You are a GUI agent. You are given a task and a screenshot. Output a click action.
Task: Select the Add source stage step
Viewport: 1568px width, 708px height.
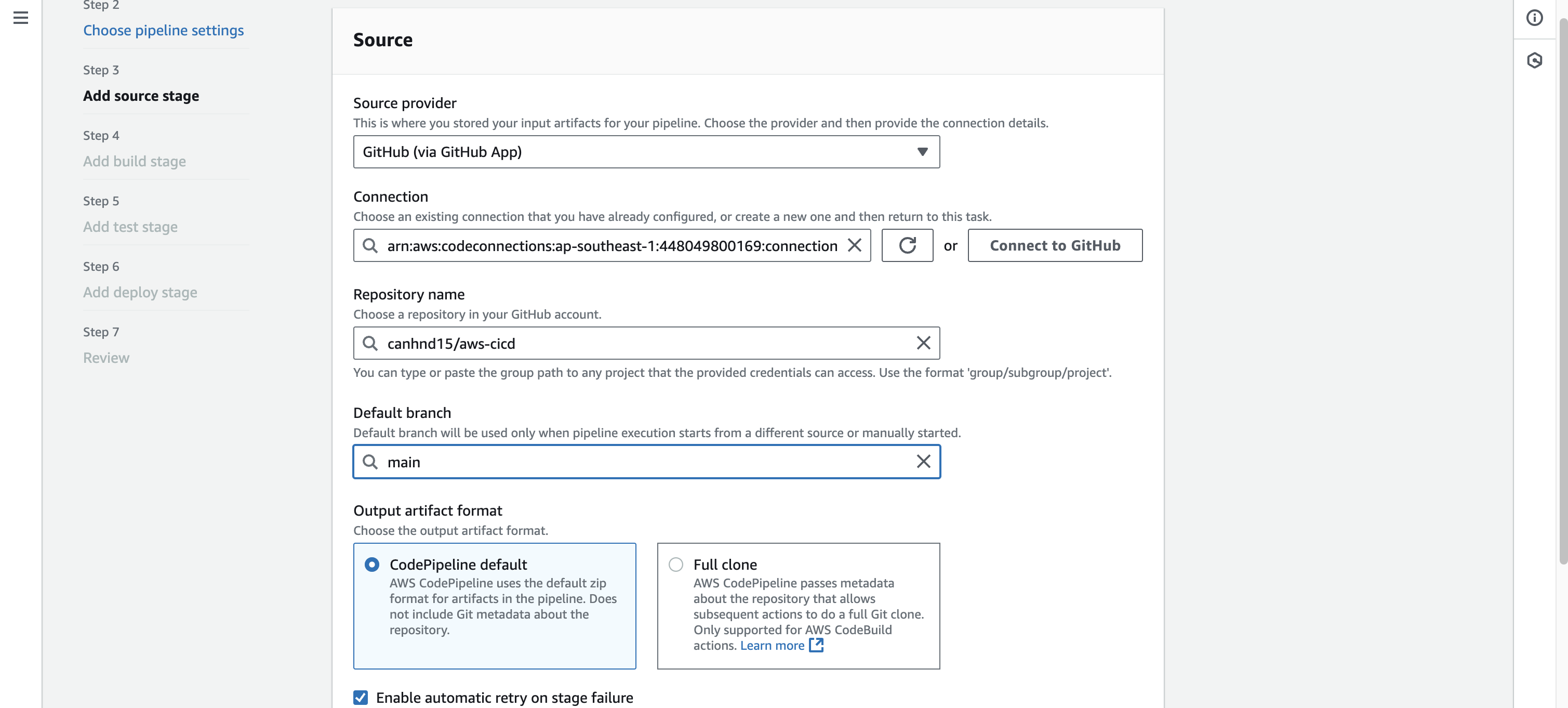141,96
